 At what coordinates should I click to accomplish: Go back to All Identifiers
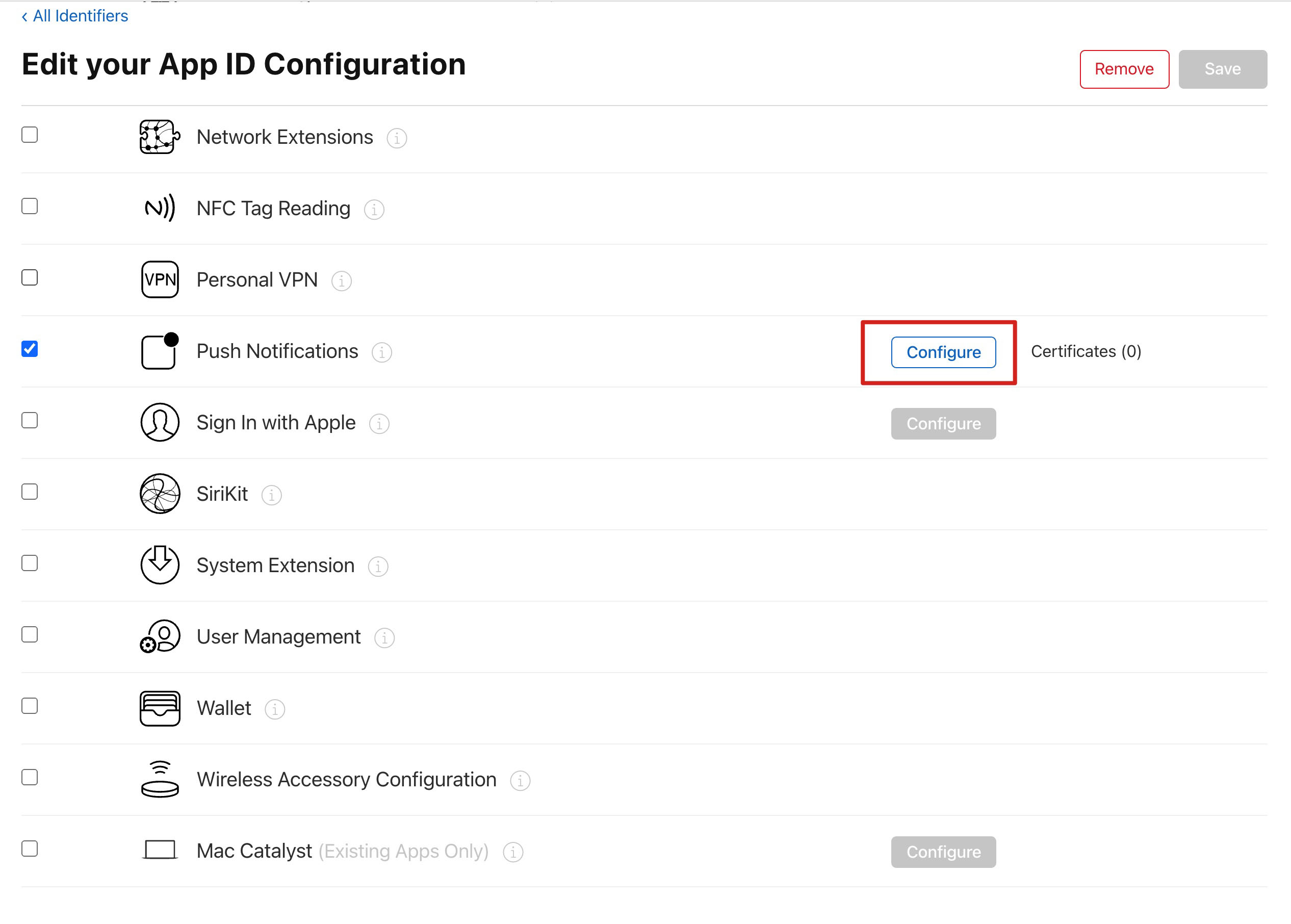[x=74, y=16]
